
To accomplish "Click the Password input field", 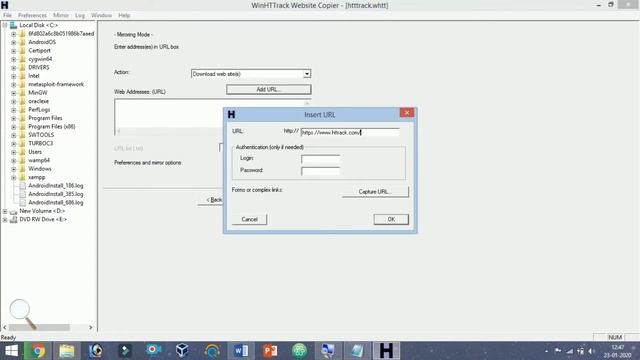I will (x=320, y=171).
